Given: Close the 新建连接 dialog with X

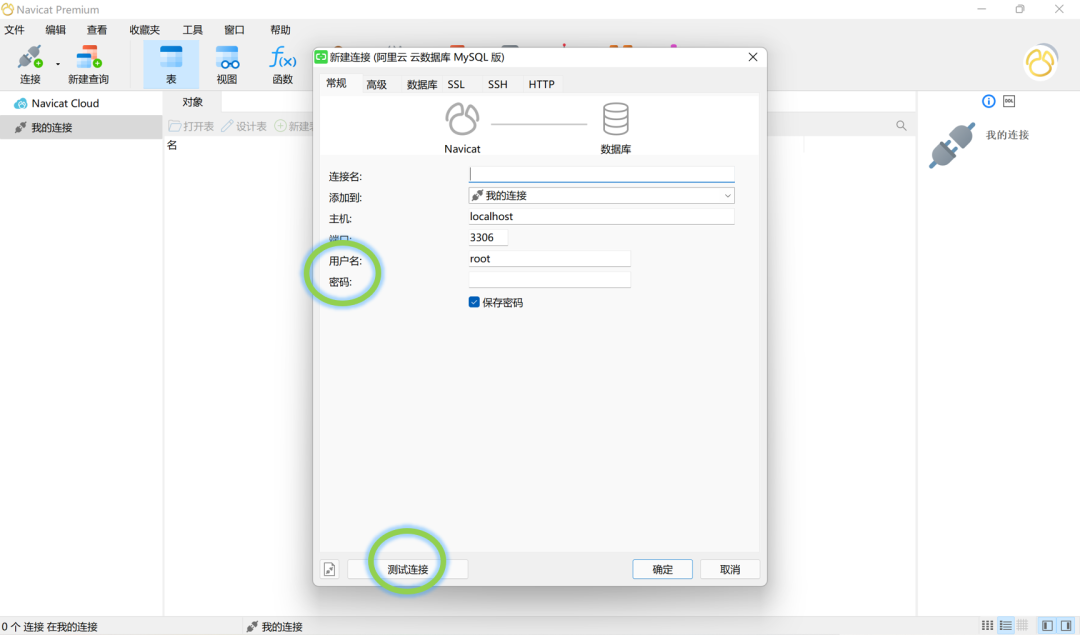Looking at the screenshot, I should (x=753, y=57).
